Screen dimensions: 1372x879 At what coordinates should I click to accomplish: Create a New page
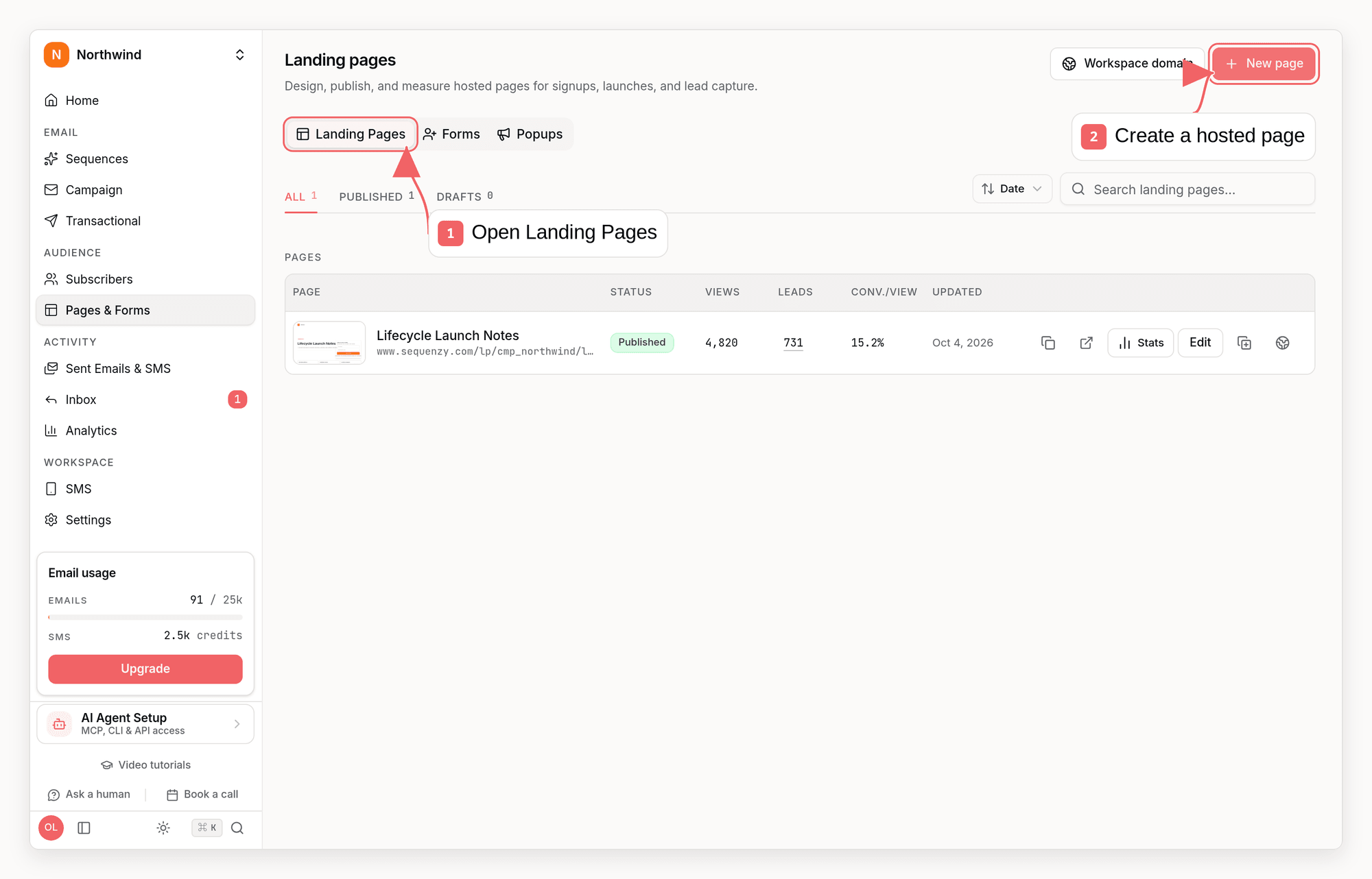[x=1264, y=64]
